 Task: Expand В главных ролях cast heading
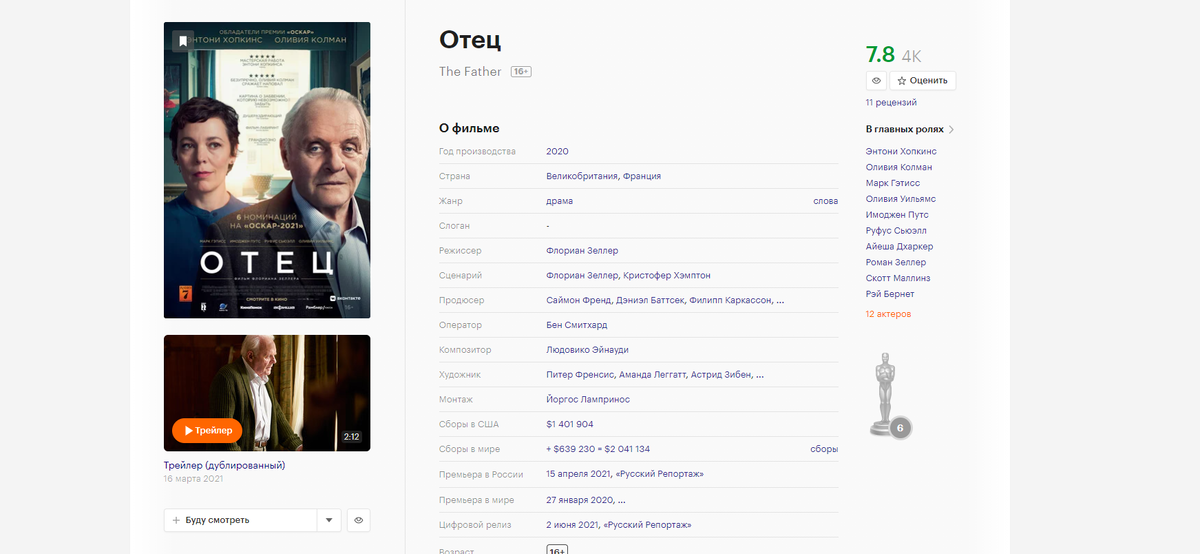tap(910, 129)
